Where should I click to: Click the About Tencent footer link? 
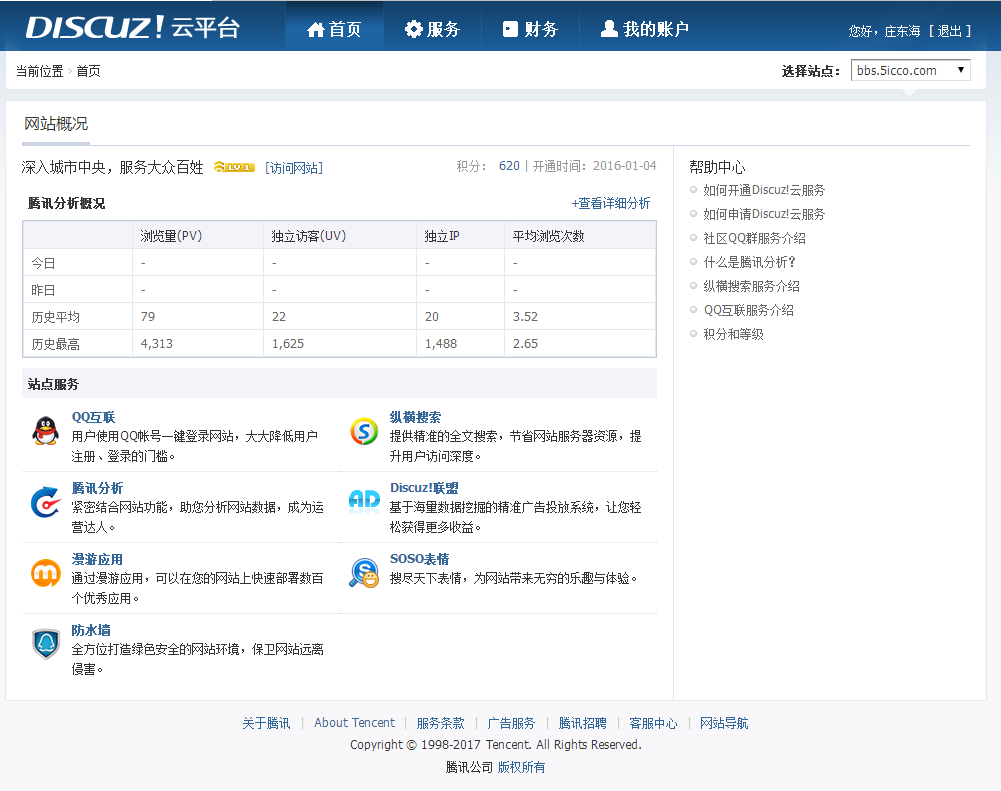pos(354,723)
